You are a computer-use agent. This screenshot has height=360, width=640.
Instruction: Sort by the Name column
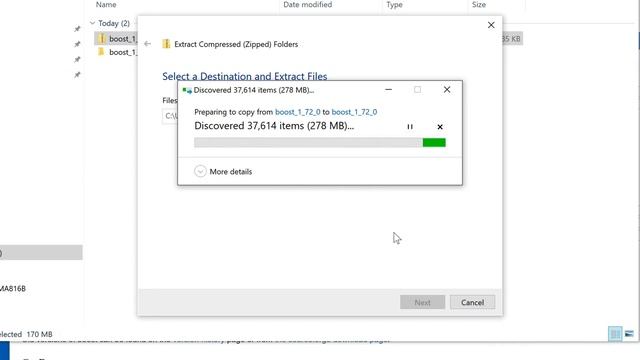pos(106,5)
